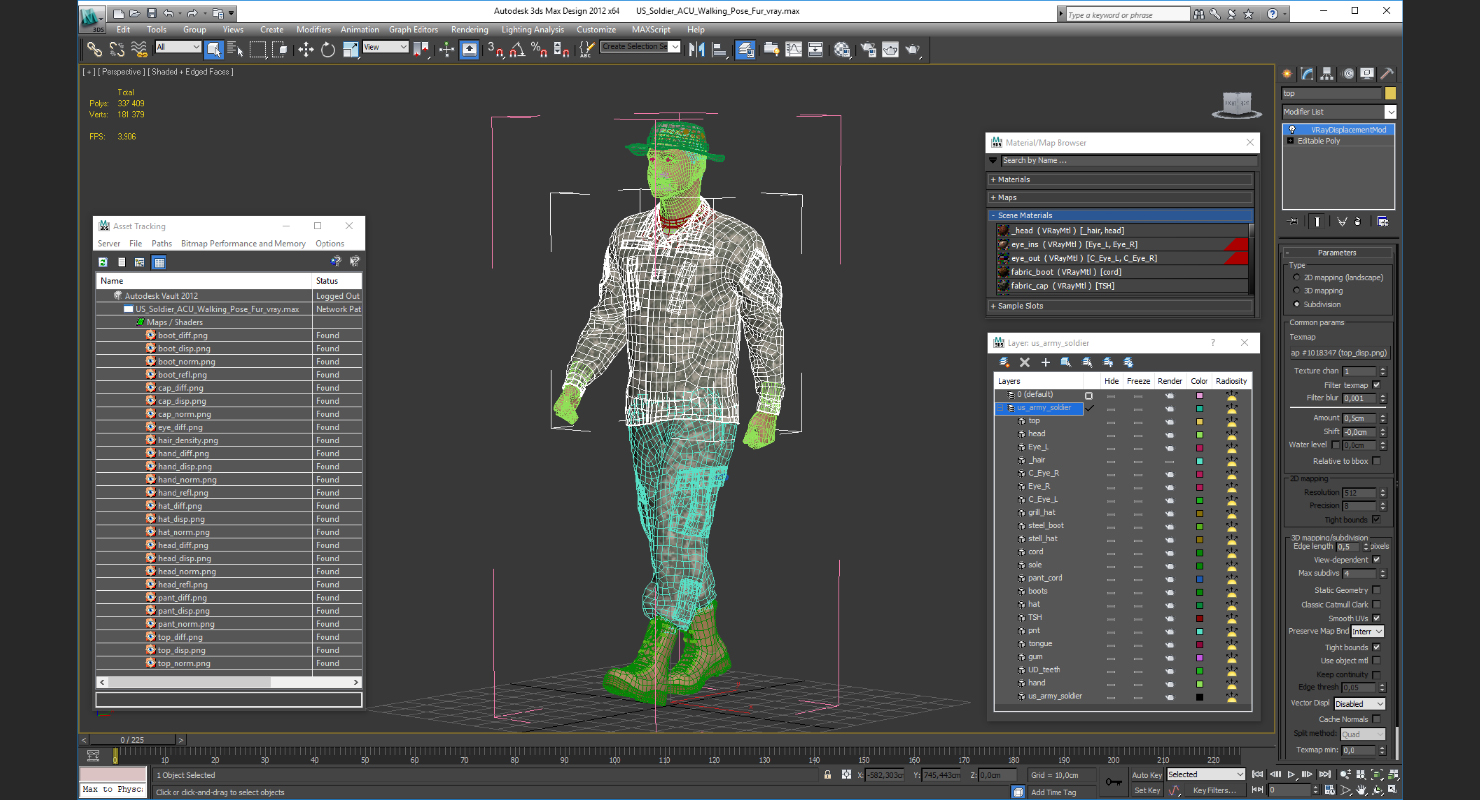Expand the Sample Slots section
The height and width of the screenshot is (800, 1480).
tap(1020, 306)
